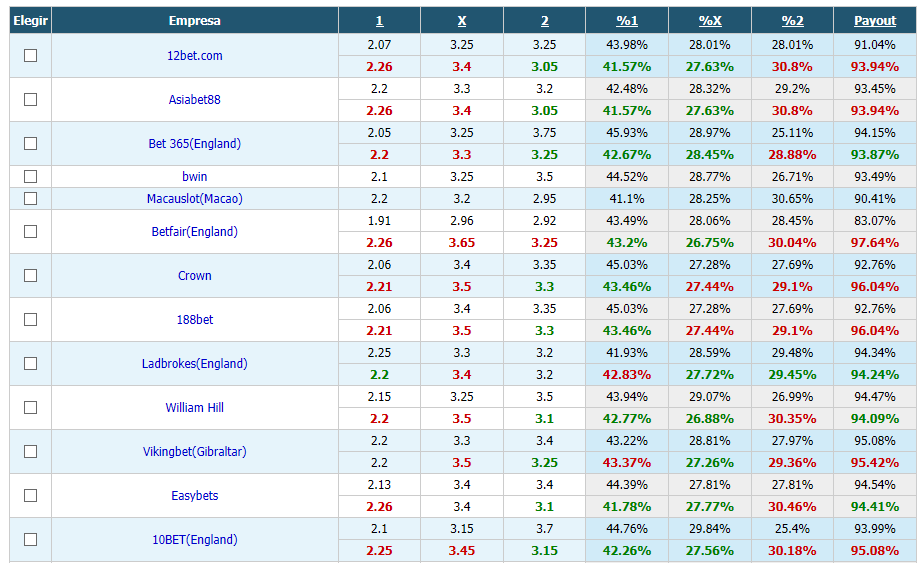Click bwin's 3.5 away odds

544,177
